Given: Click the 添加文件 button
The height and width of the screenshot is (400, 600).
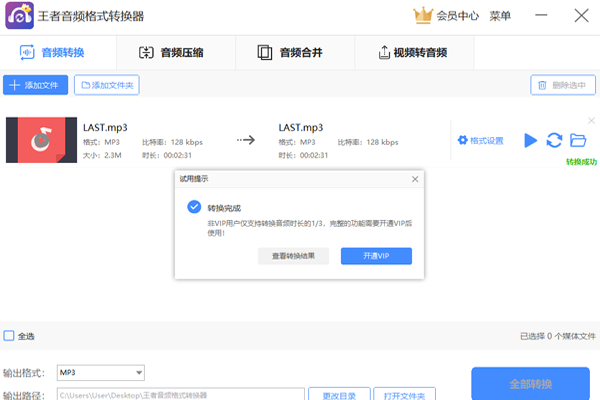Looking at the screenshot, I should (35, 85).
